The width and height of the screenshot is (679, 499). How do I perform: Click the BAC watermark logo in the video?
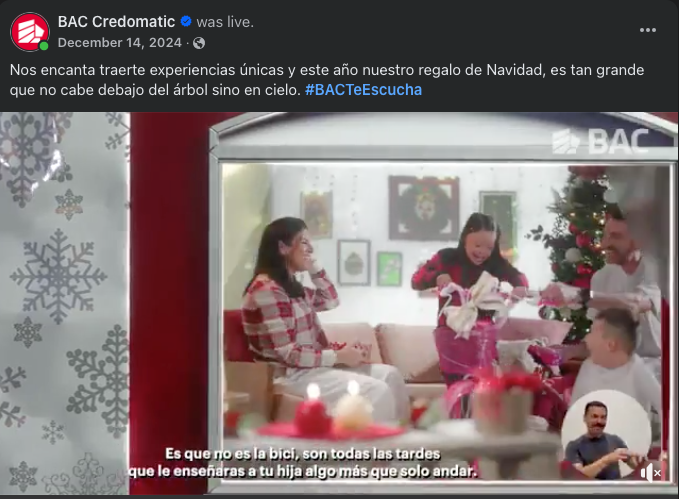[600, 141]
